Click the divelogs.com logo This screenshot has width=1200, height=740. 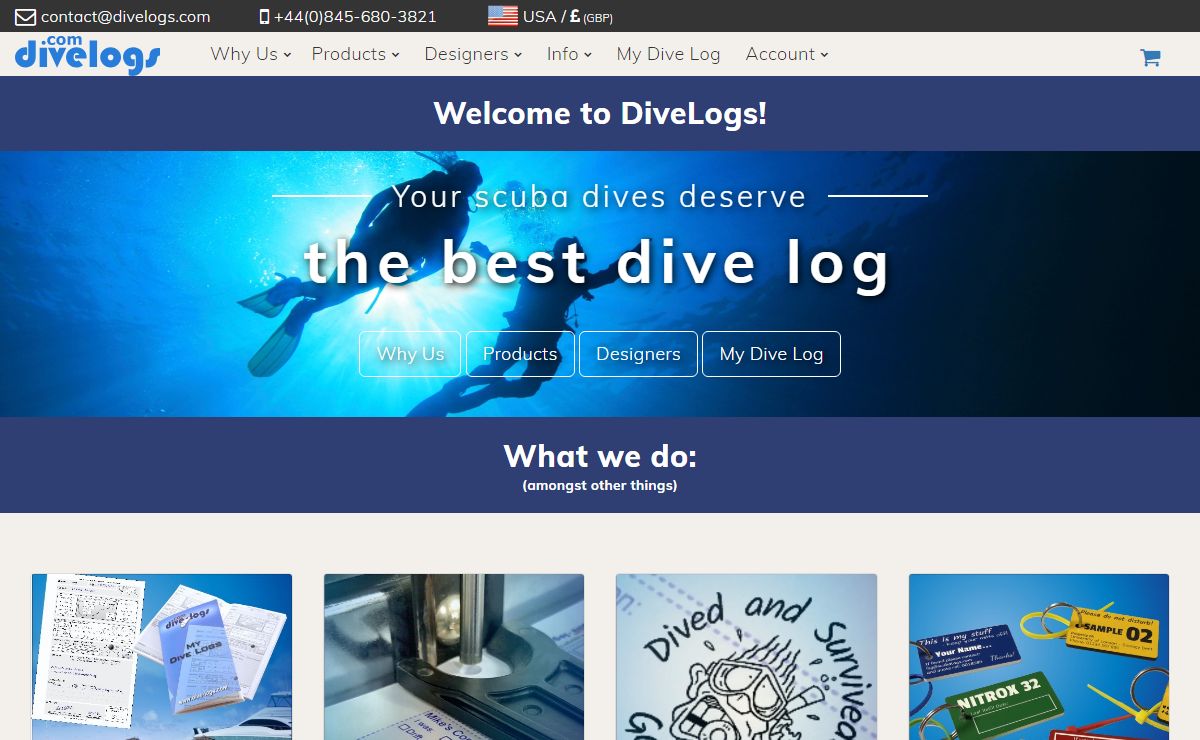[x=88, y=54]
